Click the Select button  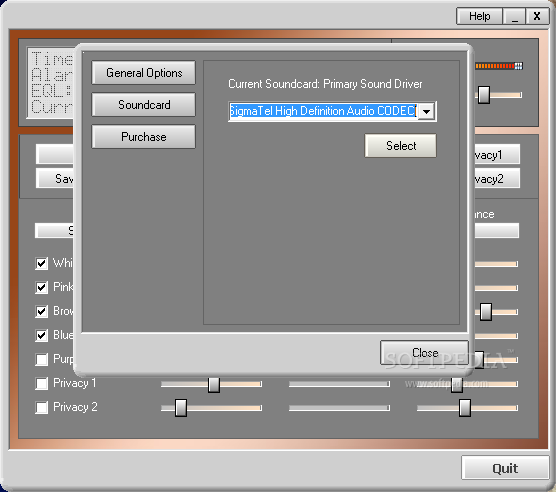click(401, 145)
